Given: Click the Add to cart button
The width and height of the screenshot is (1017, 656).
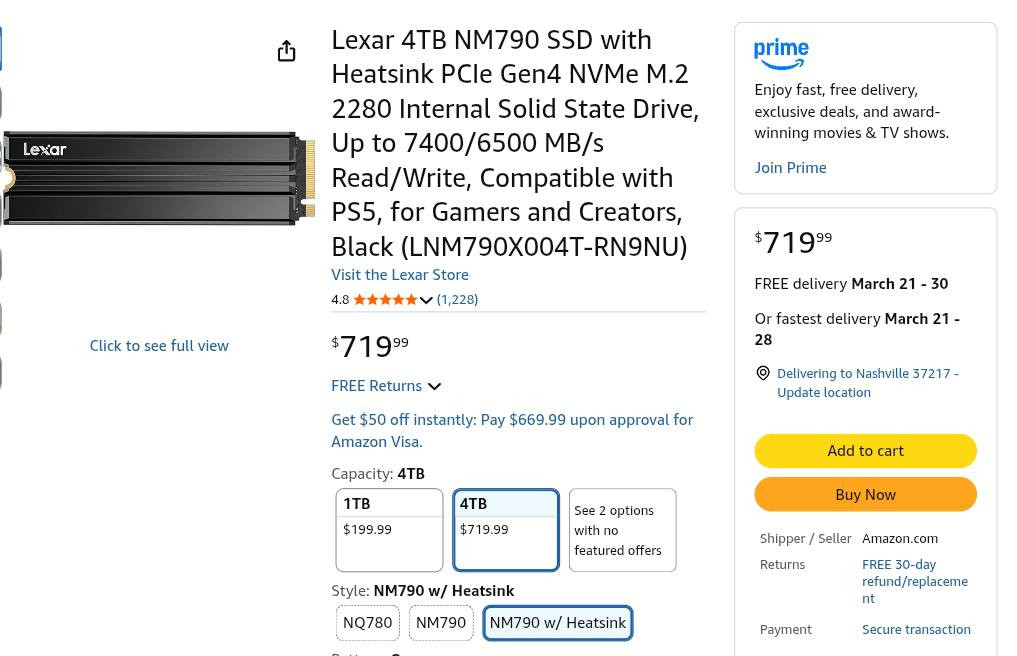Looking at the screenshot, I should 865,451.
